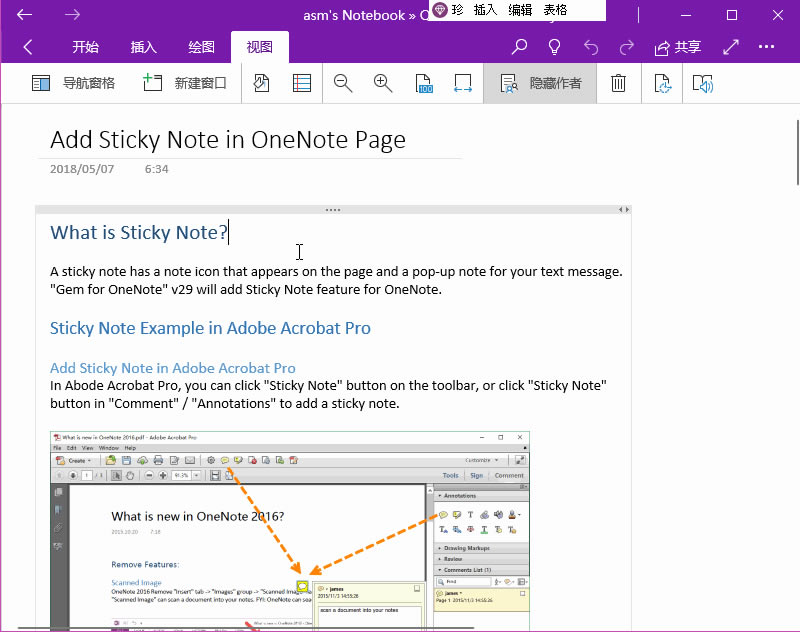
Task: Click the page sync icon
Action: (663, 83)
